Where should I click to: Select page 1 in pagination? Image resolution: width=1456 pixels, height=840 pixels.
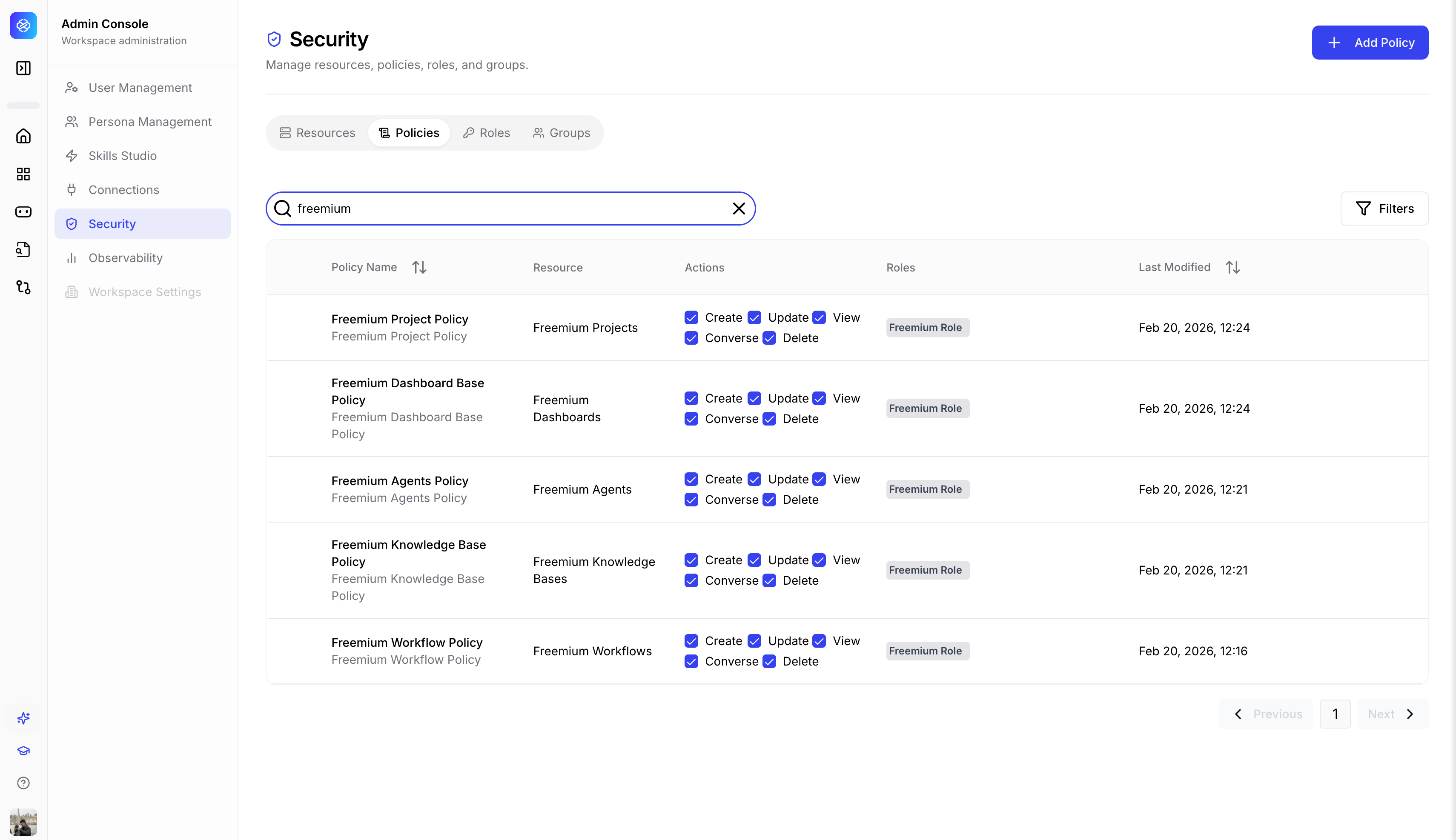(x=1335, y=714)
